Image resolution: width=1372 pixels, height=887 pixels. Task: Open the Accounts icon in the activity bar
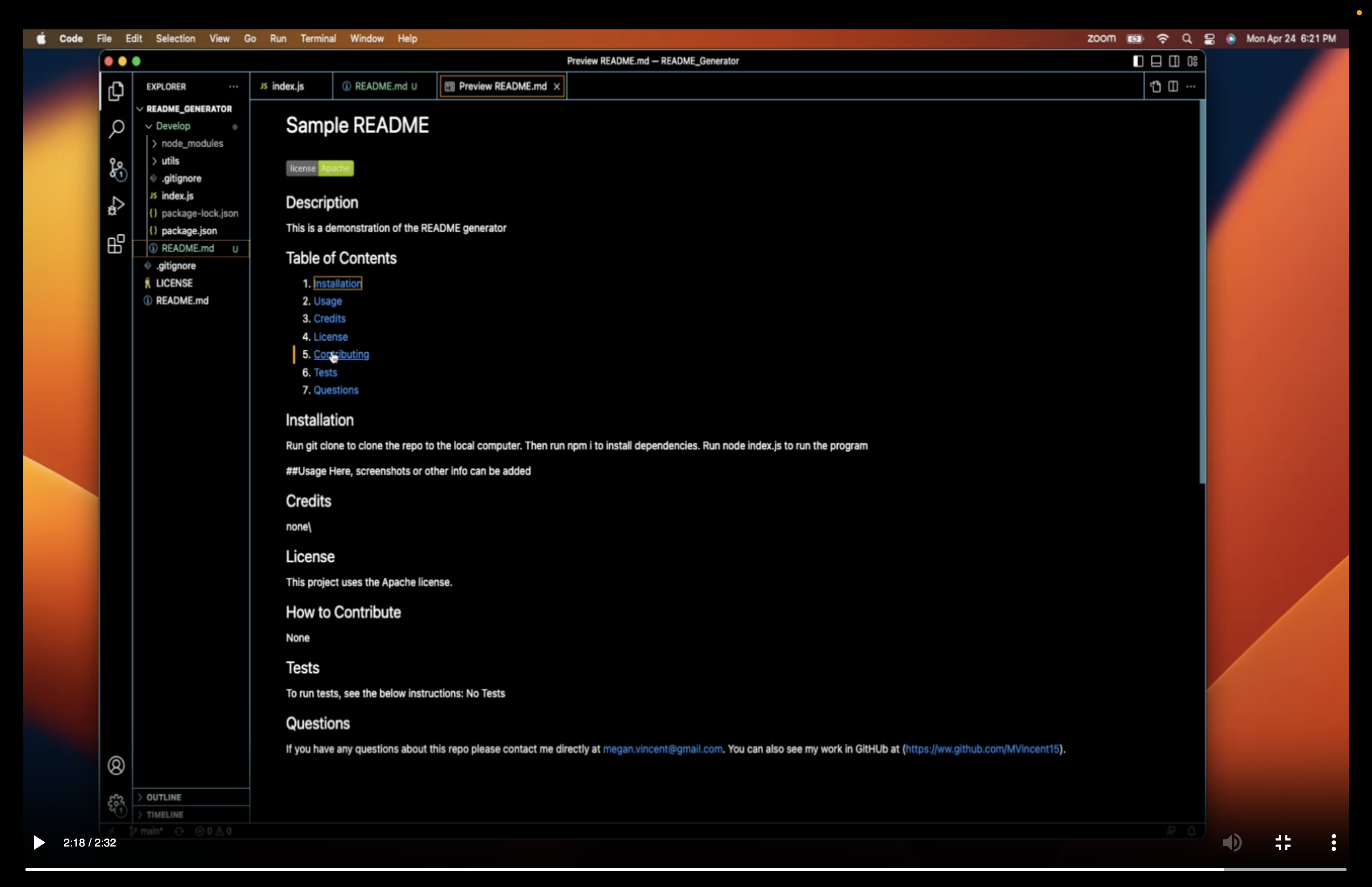(x=116, y=765)
